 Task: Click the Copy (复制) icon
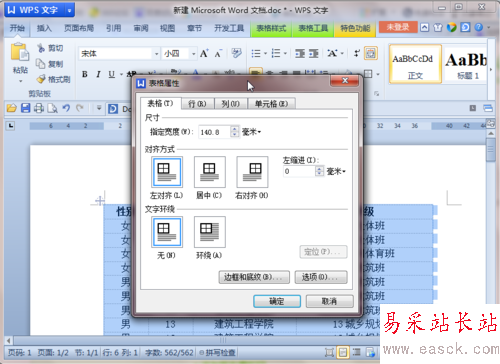coord(41,63)
